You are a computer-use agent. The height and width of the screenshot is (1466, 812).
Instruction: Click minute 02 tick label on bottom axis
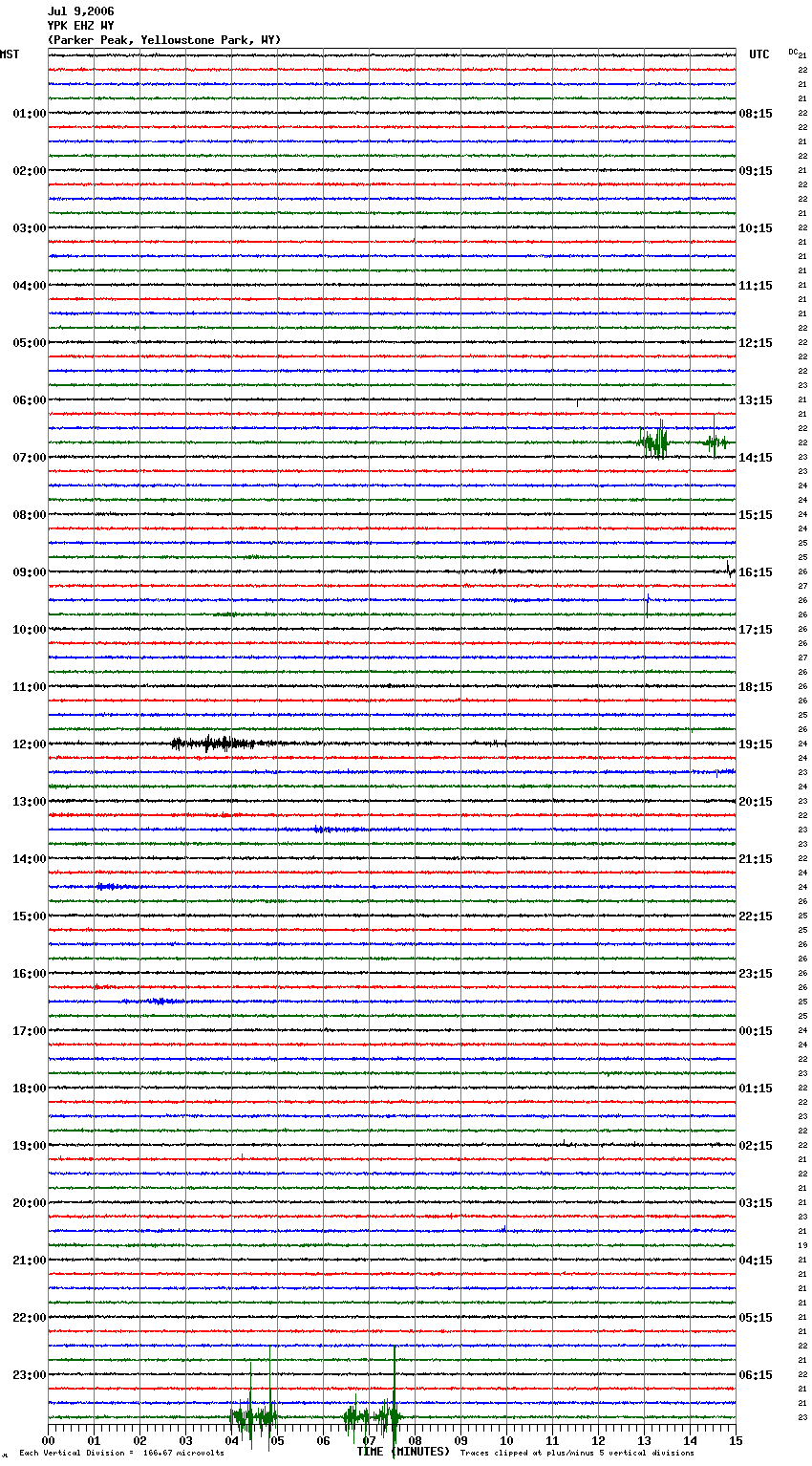tap(139, 1440)
